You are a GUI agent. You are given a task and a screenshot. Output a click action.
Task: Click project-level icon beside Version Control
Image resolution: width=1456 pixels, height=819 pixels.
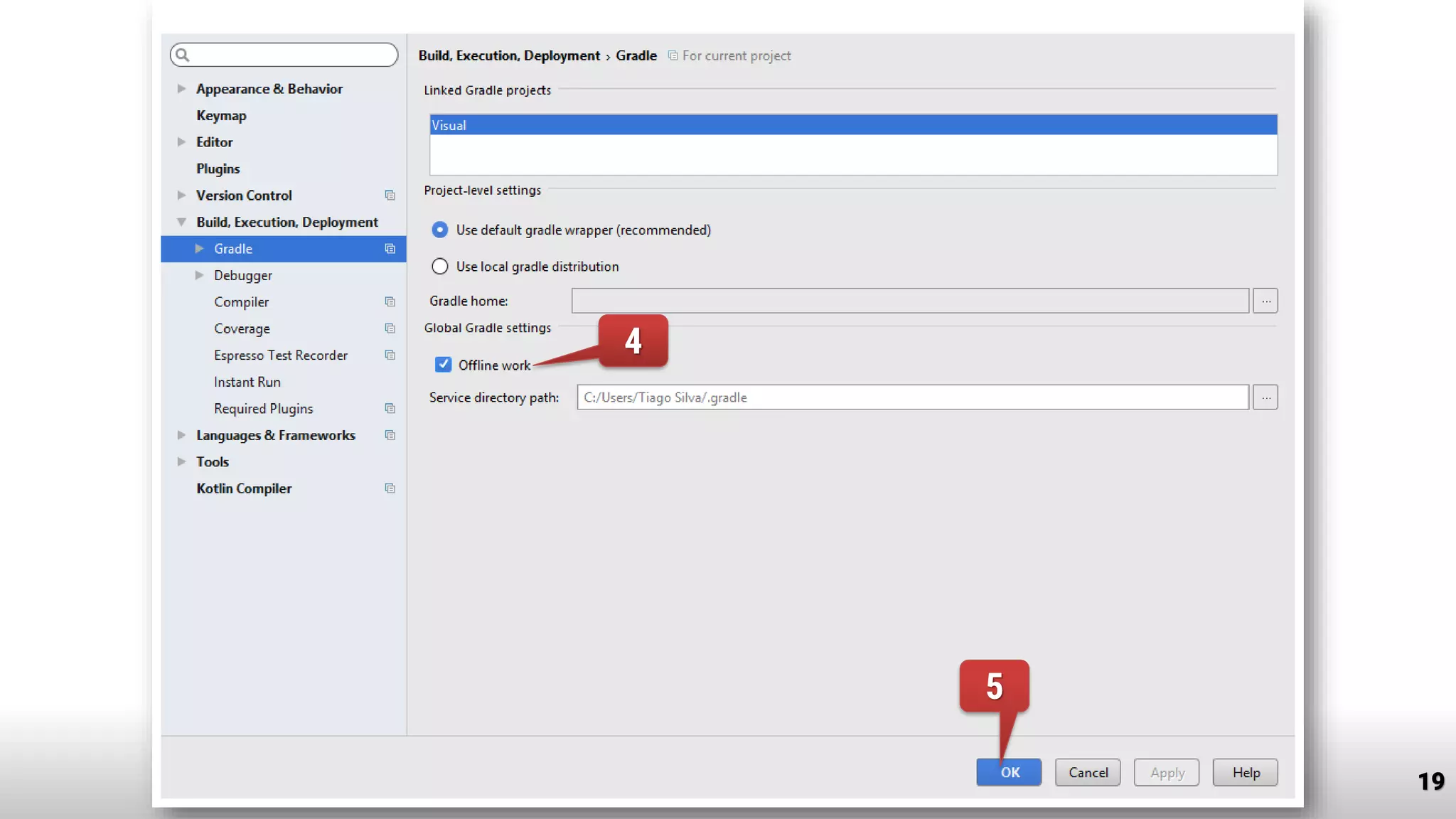click(x=390, y=196)
